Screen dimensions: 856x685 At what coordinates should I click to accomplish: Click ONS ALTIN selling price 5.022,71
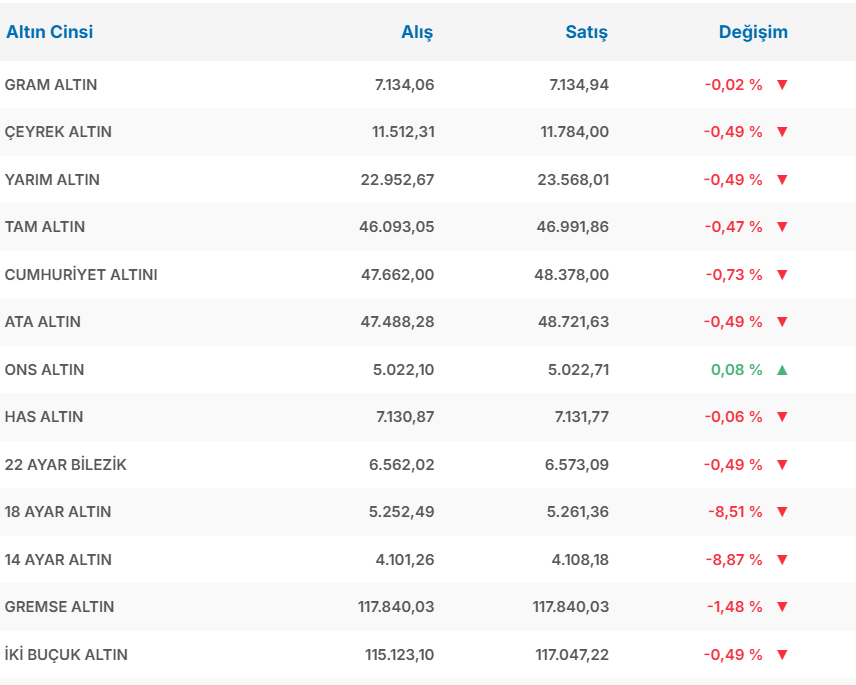tap(579, 370)
